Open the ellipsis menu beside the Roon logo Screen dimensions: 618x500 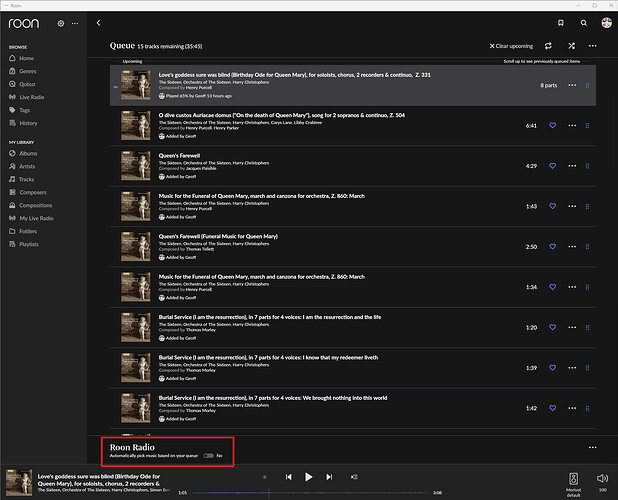click(75, 24)
